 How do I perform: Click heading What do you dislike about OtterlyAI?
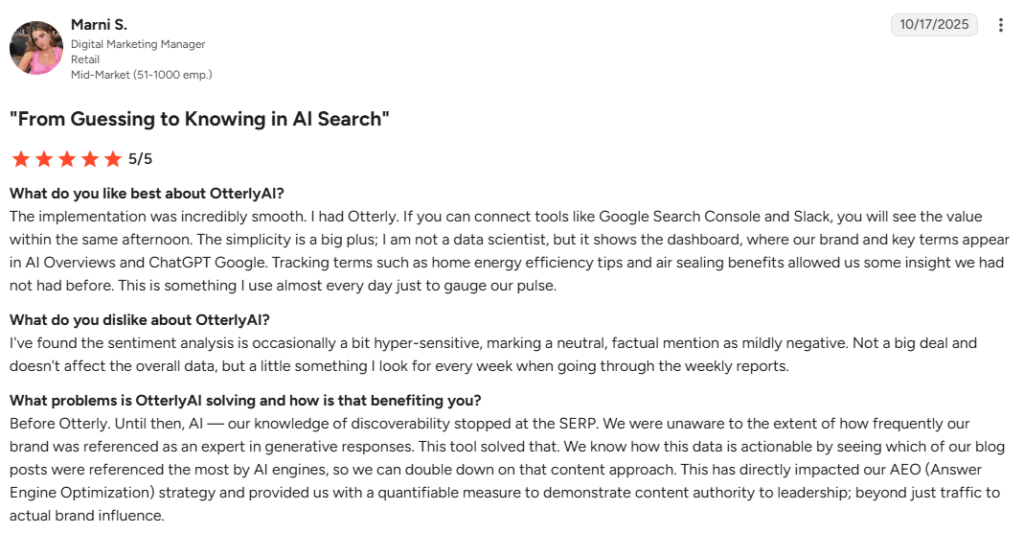click(x=139, y=320)
